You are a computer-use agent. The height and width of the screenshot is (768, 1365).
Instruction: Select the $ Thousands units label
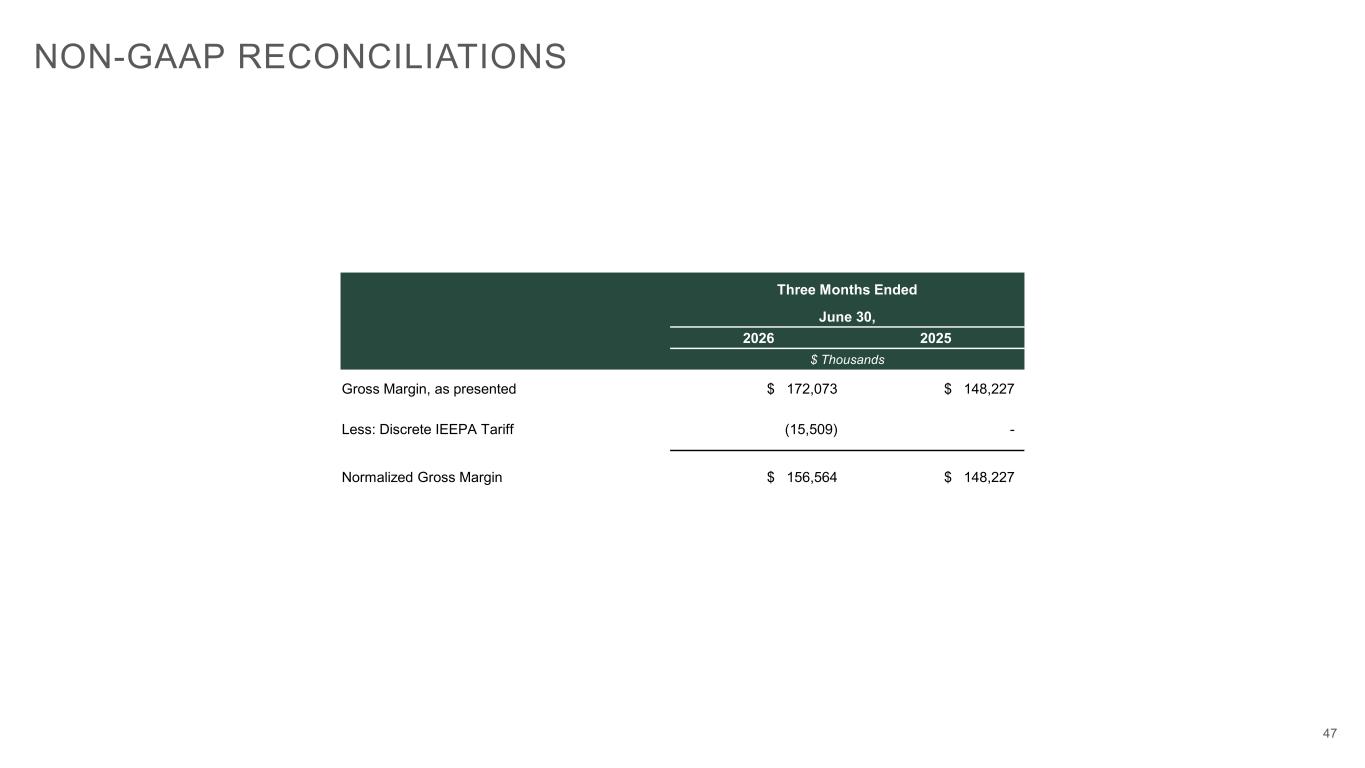[847, 359]
